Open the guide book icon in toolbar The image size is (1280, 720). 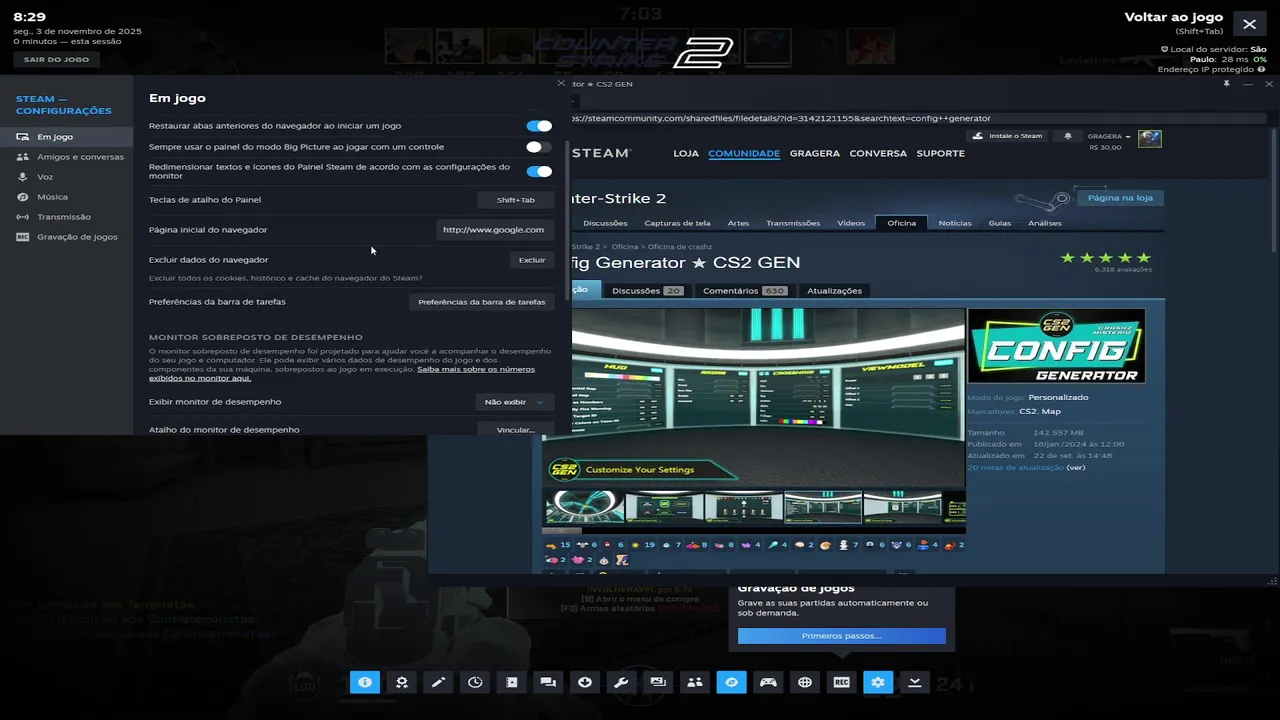click(511, 682)
